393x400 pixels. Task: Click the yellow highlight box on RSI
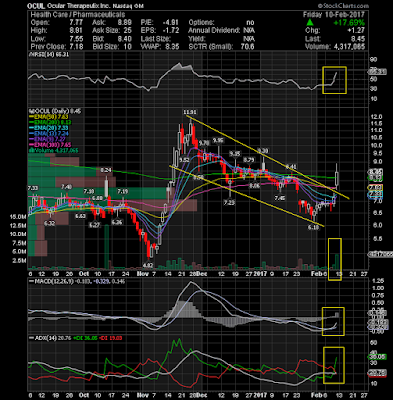pos(334,80)
